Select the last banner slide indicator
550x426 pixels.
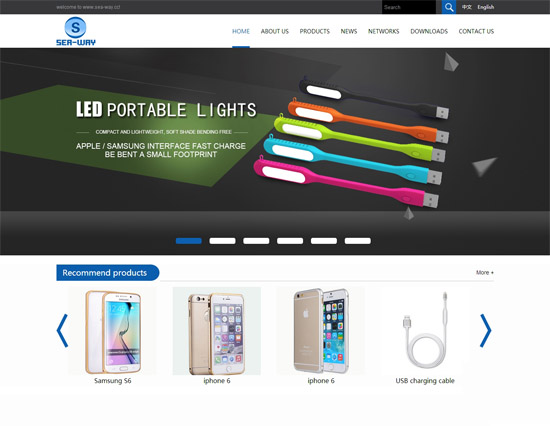tap(358, 241)
